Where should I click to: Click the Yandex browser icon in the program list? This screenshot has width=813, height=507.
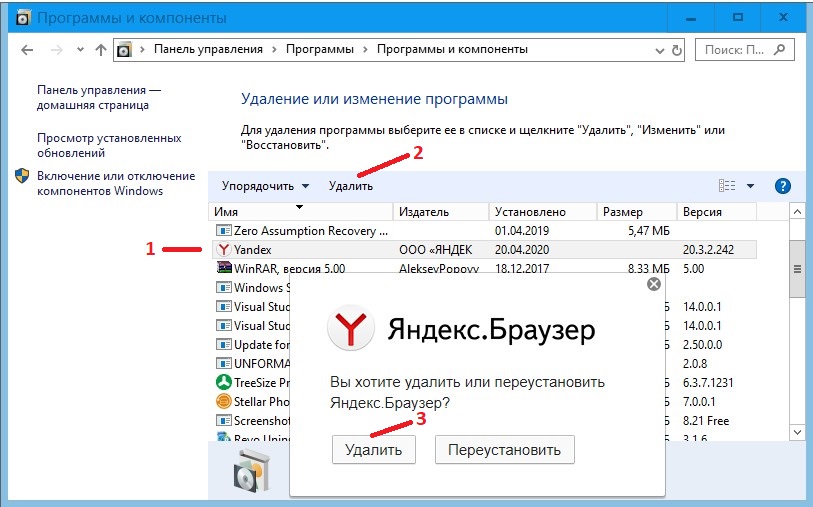pos(223,249)
